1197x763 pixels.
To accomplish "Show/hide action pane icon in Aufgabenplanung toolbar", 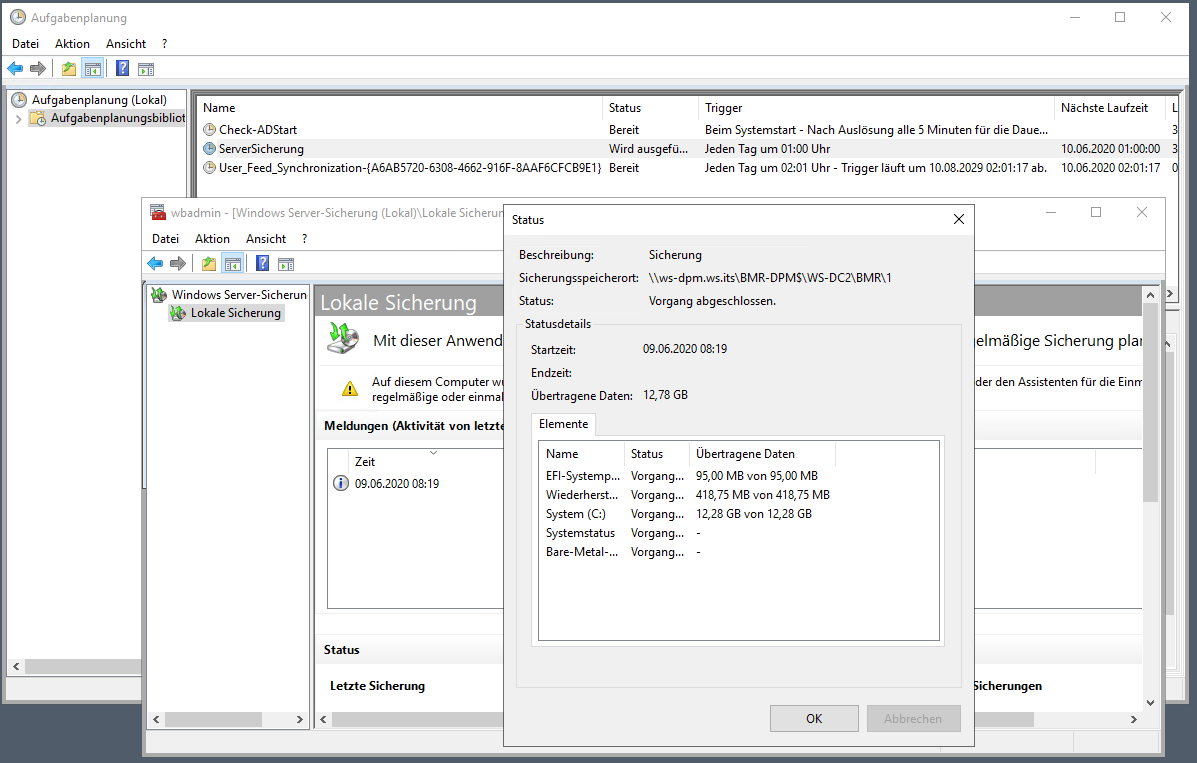I will coord(146,70).
